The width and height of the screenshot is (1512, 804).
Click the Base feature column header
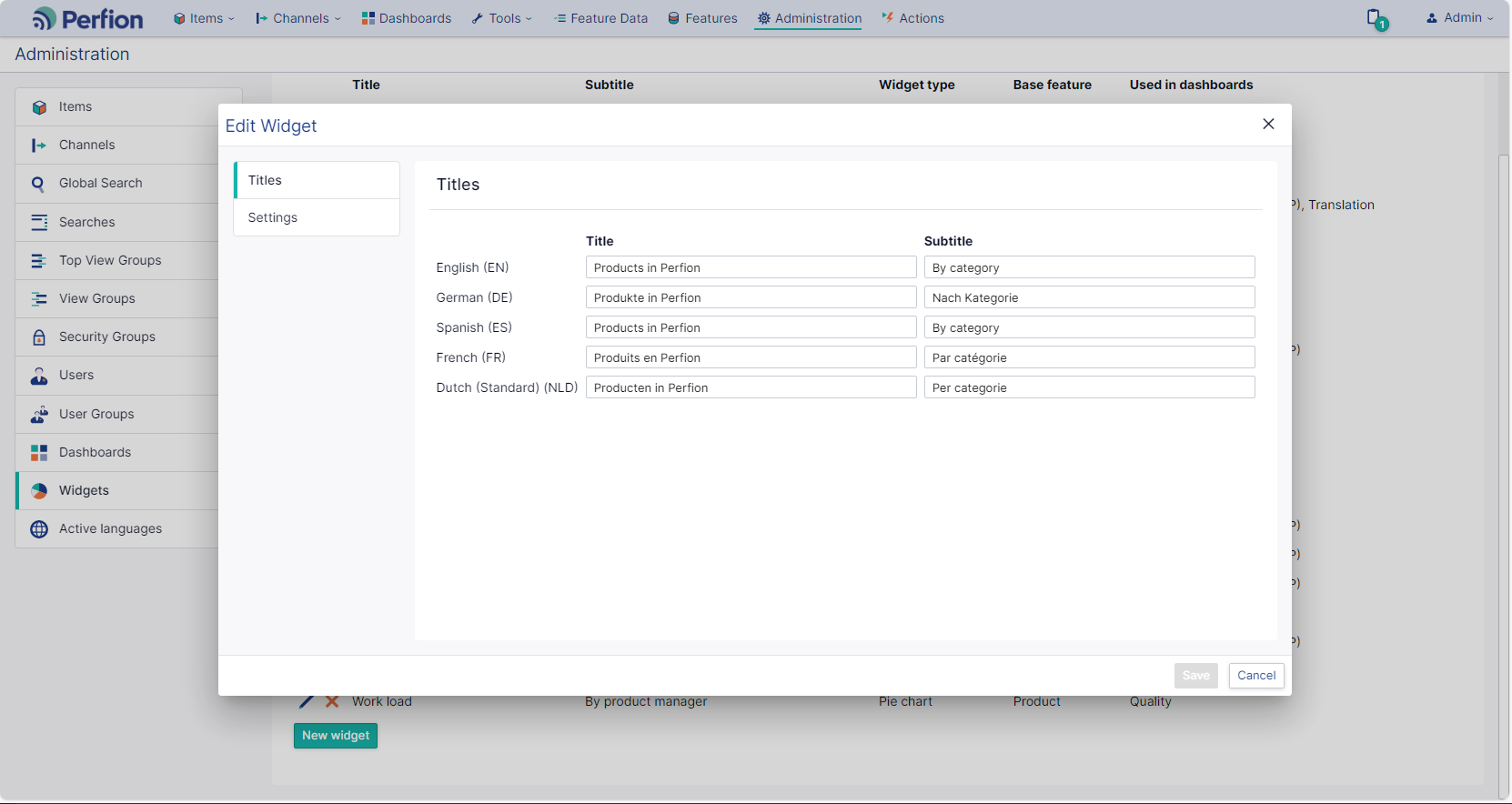1052,85
